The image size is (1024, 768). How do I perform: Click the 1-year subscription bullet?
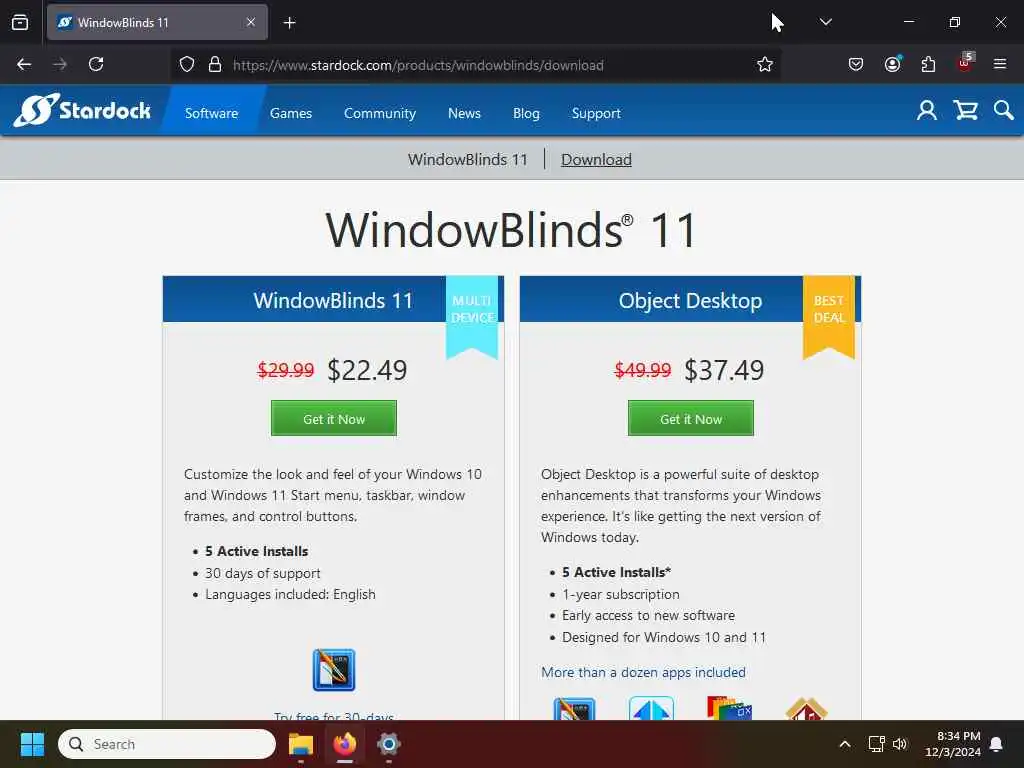click(621, 594)
